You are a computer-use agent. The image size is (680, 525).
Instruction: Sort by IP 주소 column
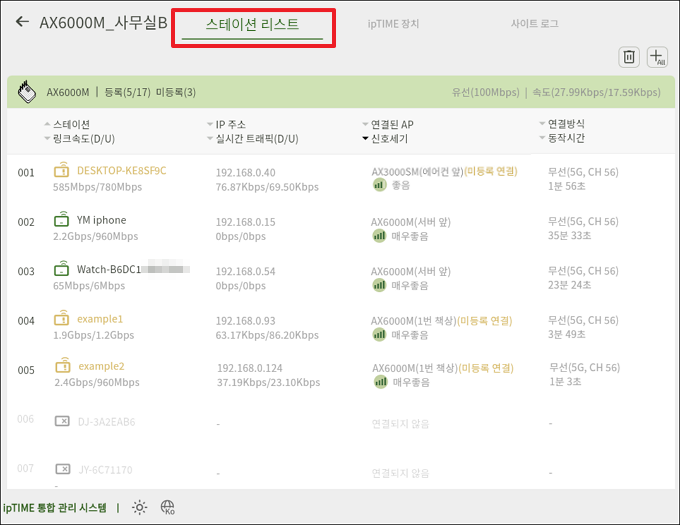click(226, 124)
